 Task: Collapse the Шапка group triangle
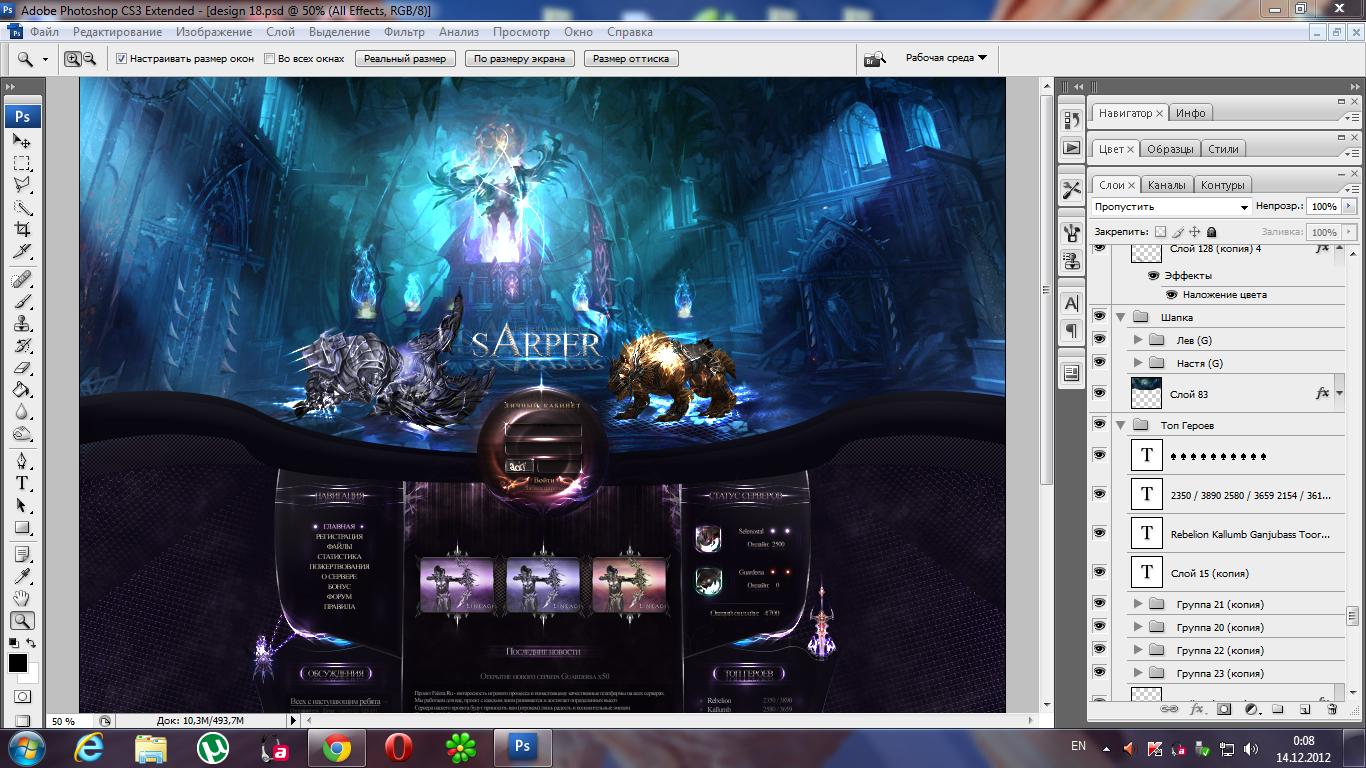click(1120, 317)
